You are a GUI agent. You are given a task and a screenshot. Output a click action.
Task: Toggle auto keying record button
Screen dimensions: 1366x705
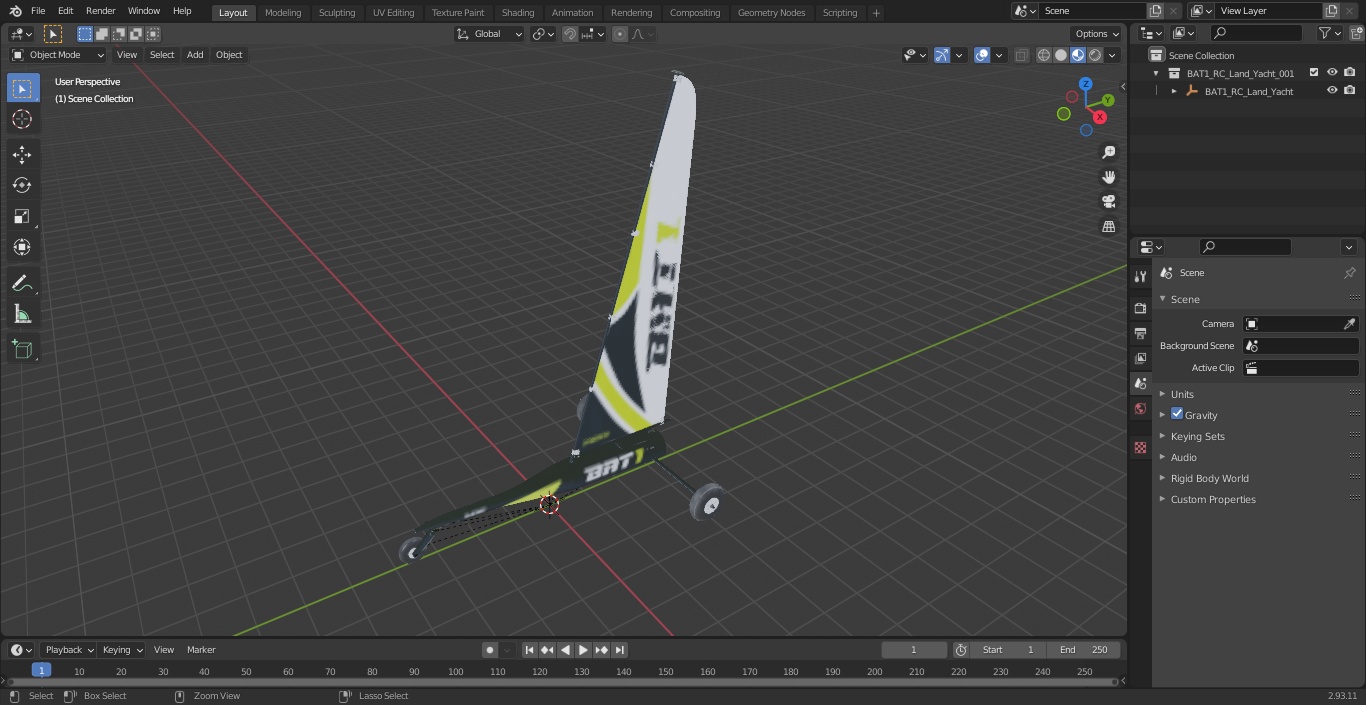click(490, 650)
